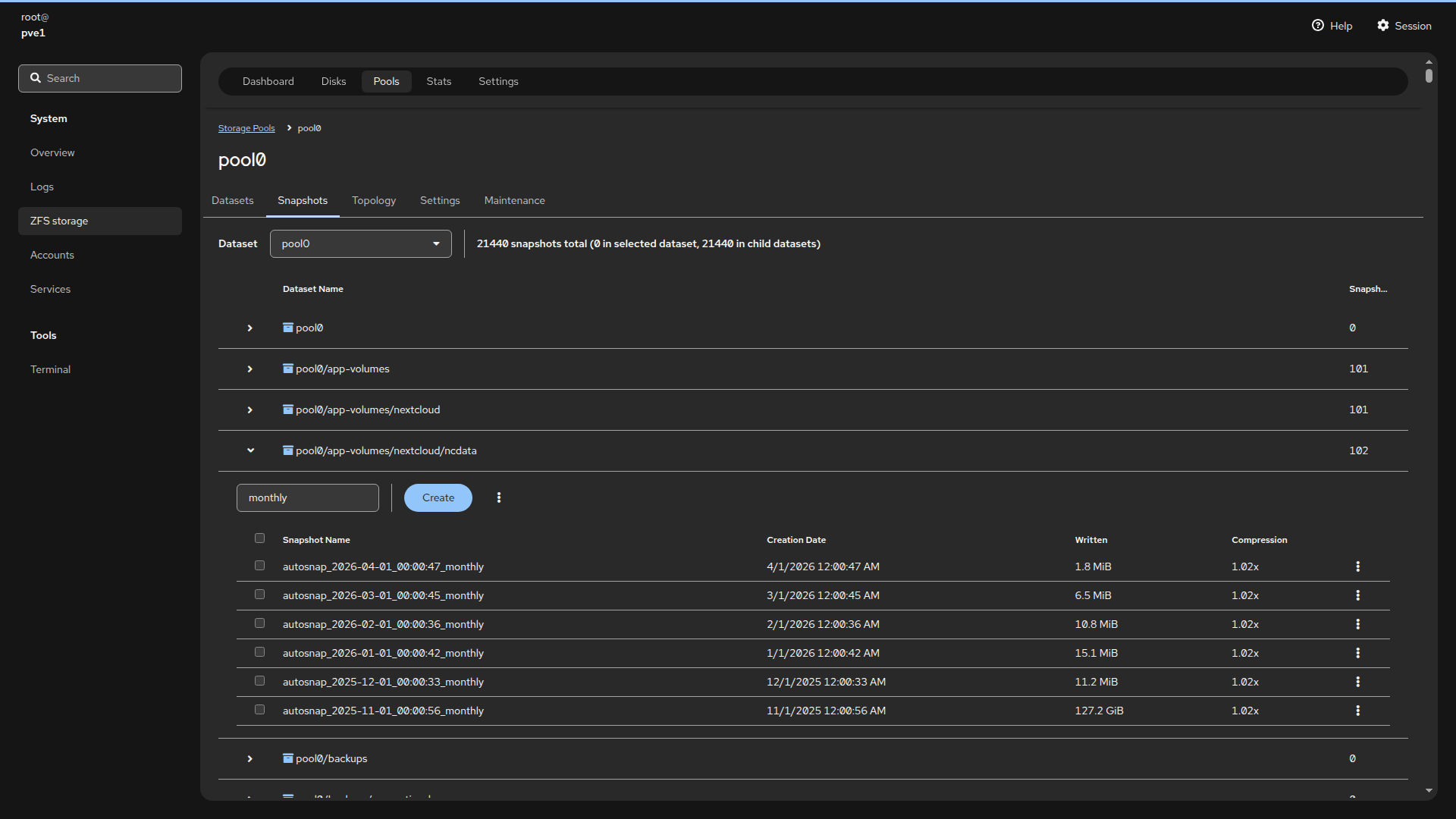The width and height of the screenshot is (1456, 819).
Task: Select the autosnap_2026-03-01 snapshot checkbox
Action: coord(259,595)
